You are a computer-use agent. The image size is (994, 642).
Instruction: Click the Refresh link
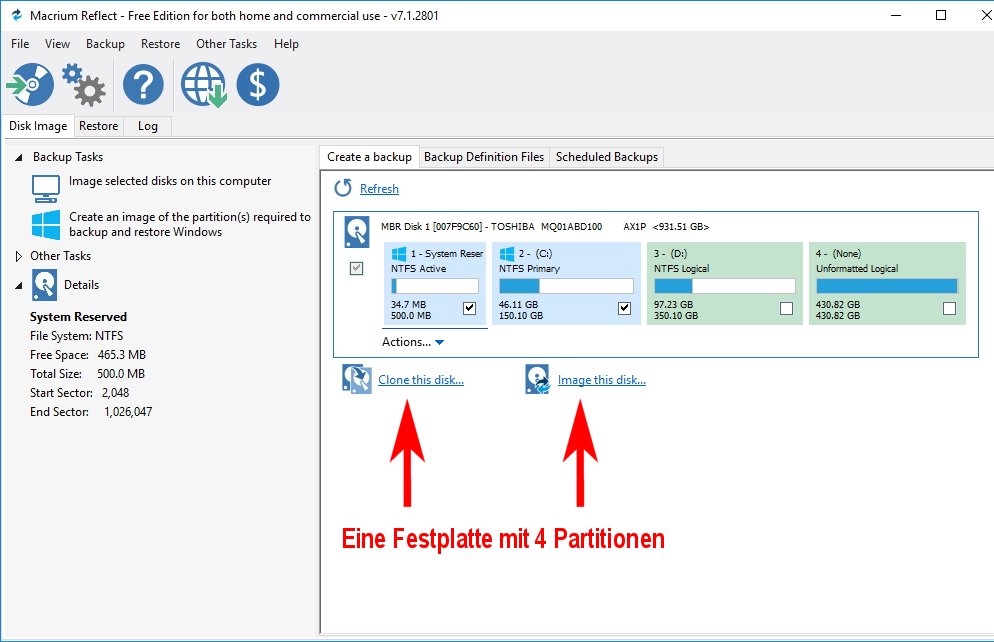(x=379, y=188)
